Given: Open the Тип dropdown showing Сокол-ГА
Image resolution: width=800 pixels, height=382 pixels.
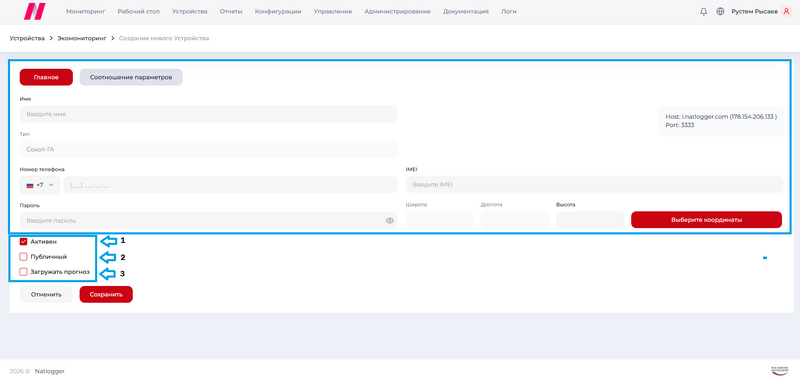Looking at the screenshot, I should (208, 149).
